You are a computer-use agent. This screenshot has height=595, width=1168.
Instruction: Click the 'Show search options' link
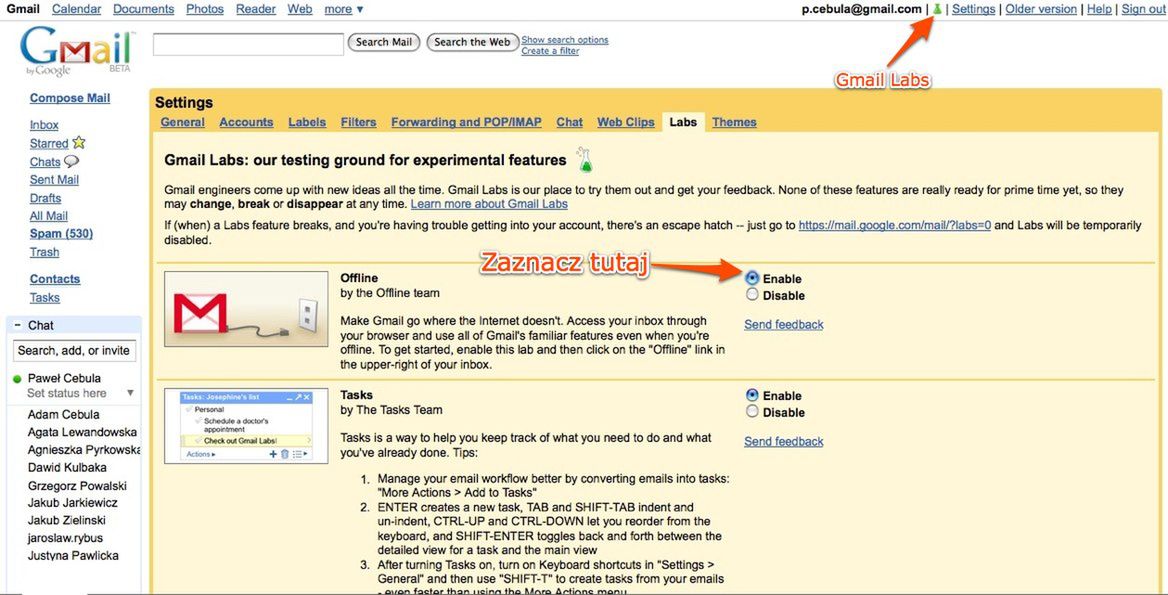pos(565,40)
